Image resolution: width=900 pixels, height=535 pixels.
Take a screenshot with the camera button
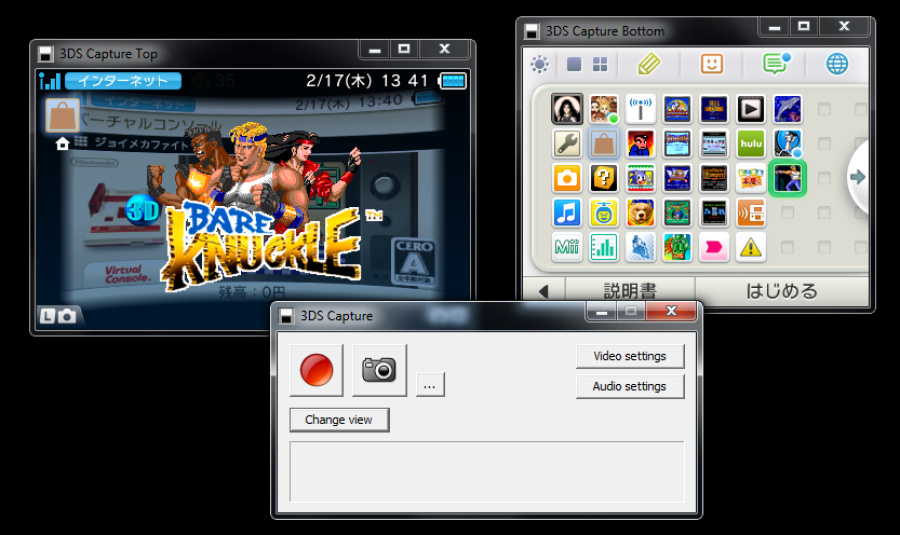tap(379, 370)
